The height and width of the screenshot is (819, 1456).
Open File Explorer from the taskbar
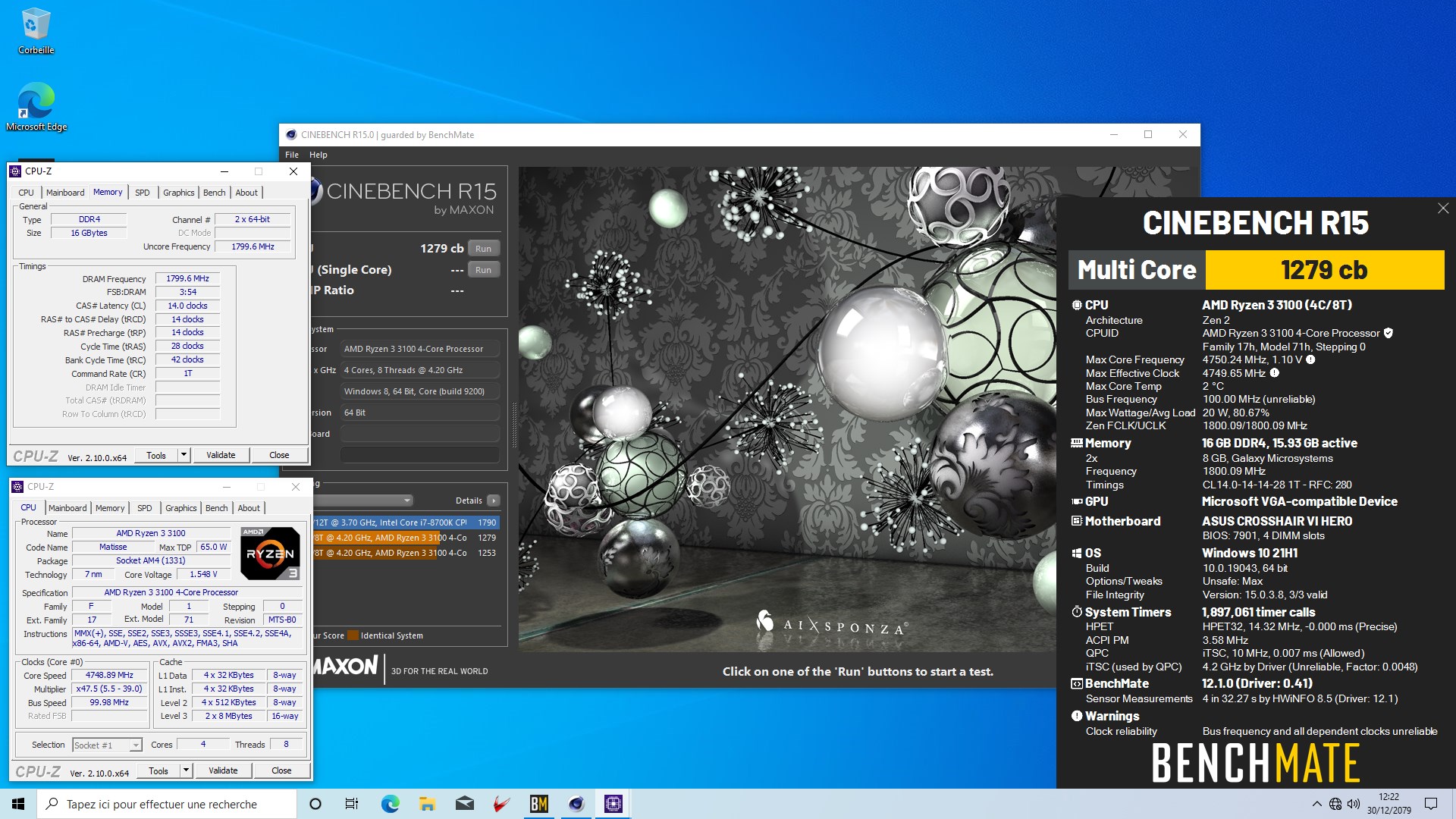click(427, 804)
